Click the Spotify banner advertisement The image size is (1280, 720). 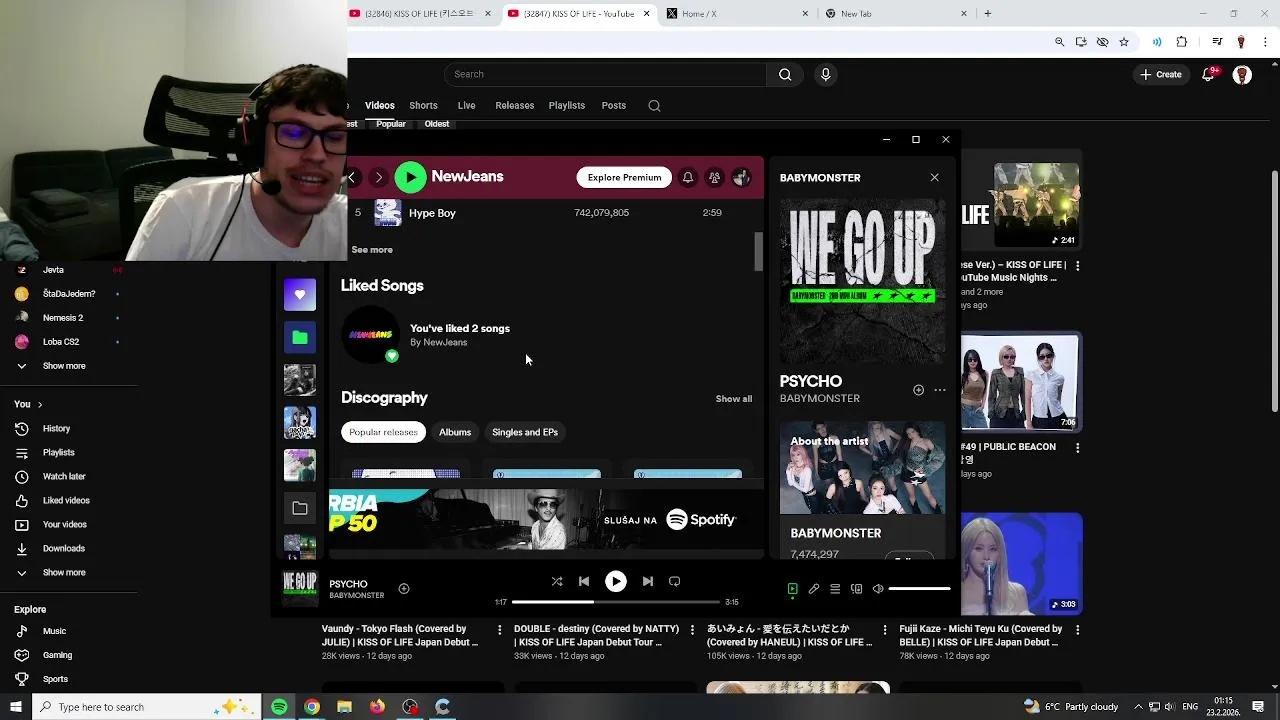[546, 519]
